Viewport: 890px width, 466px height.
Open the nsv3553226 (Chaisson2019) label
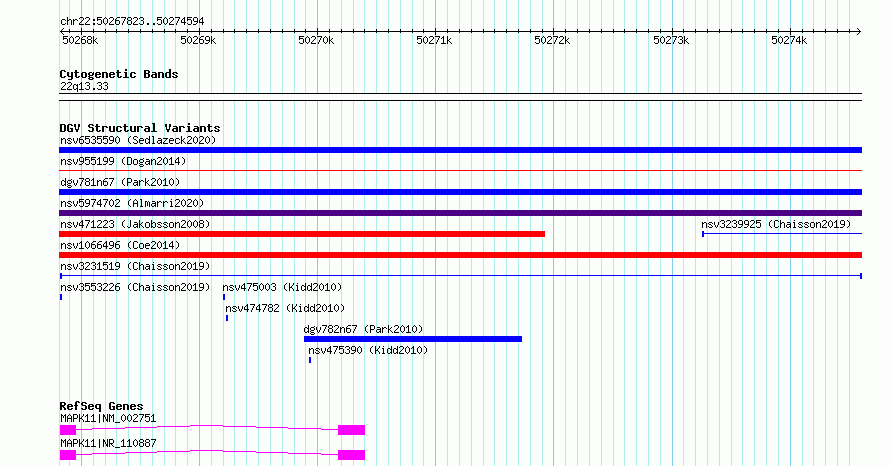[135, 287]
